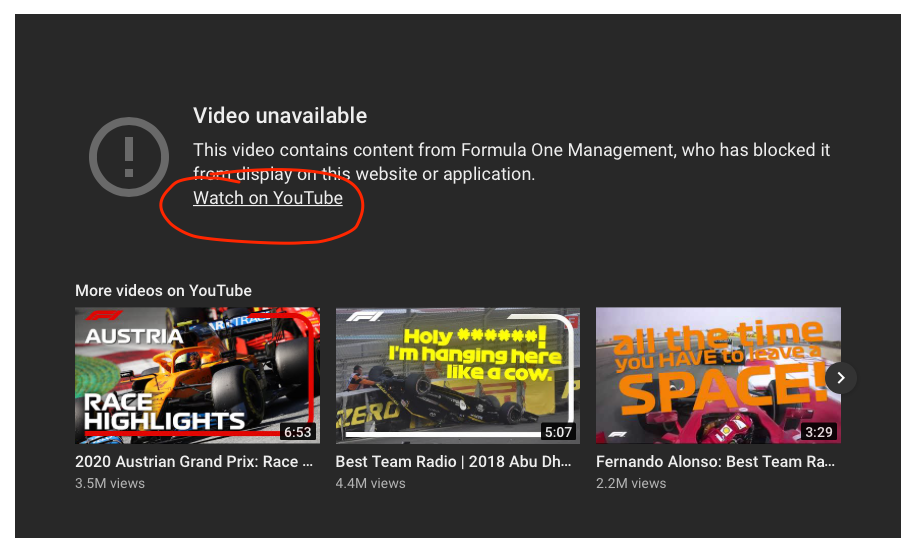Click the Fernando Alonso Best Team Radio title
Viewport: 910px width, 548px height.
715,462
